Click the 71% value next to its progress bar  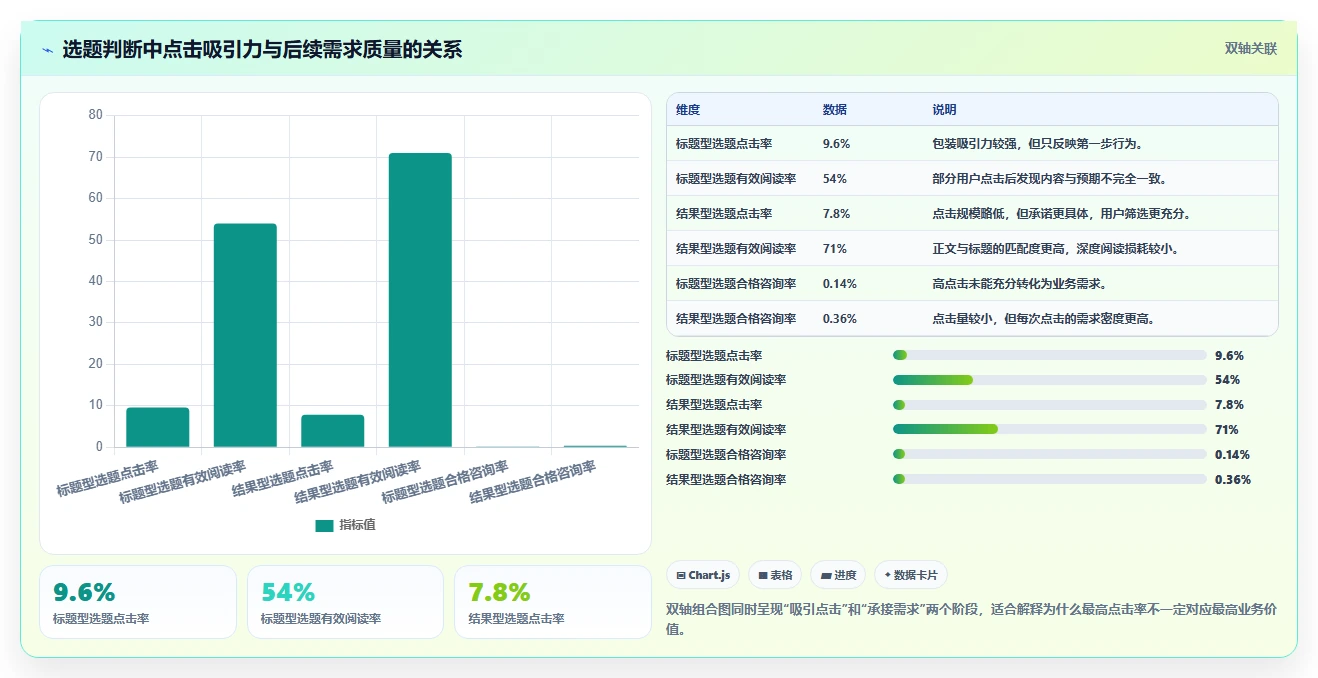1227,430
